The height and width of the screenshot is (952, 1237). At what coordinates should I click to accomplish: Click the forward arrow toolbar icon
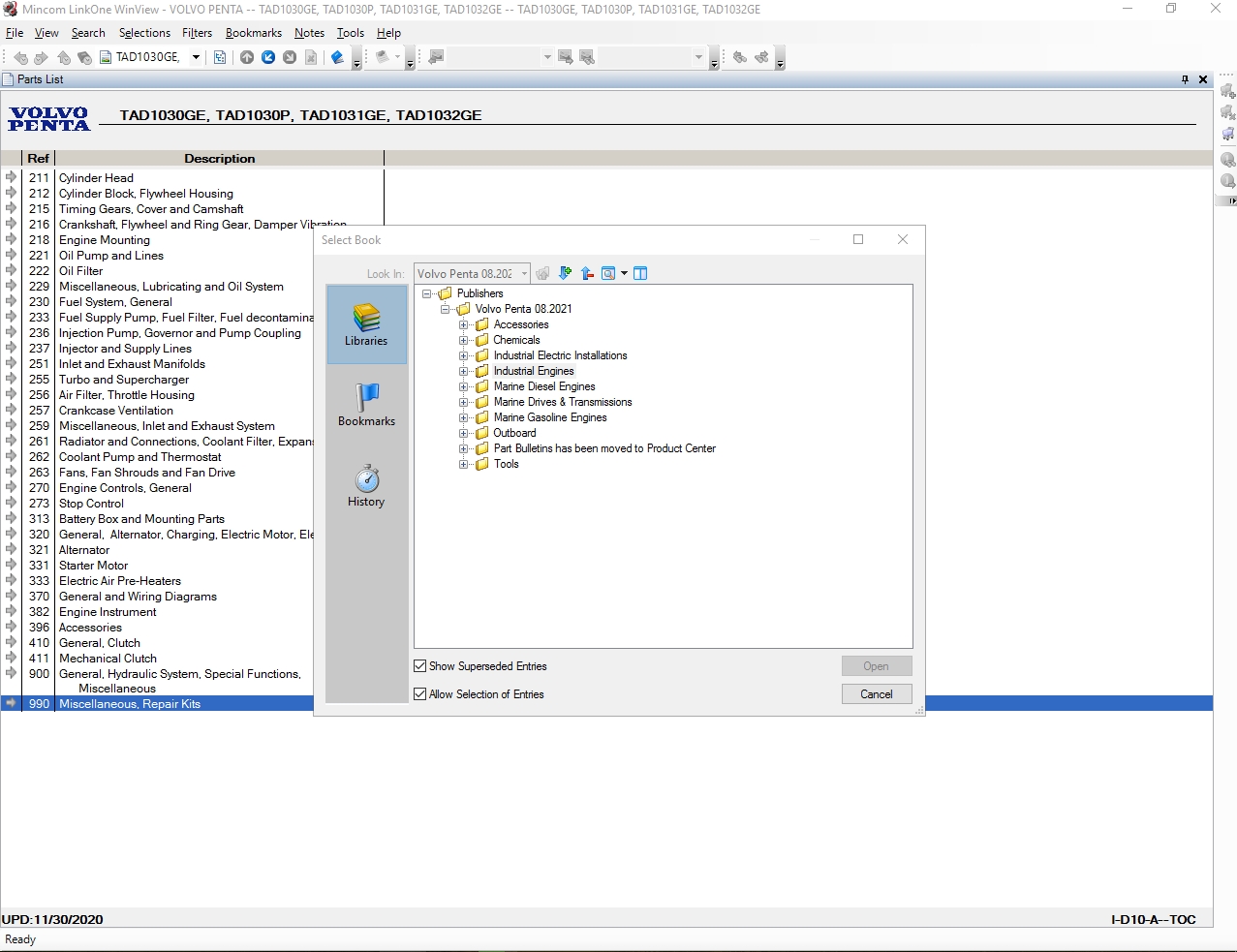(41, 57)
